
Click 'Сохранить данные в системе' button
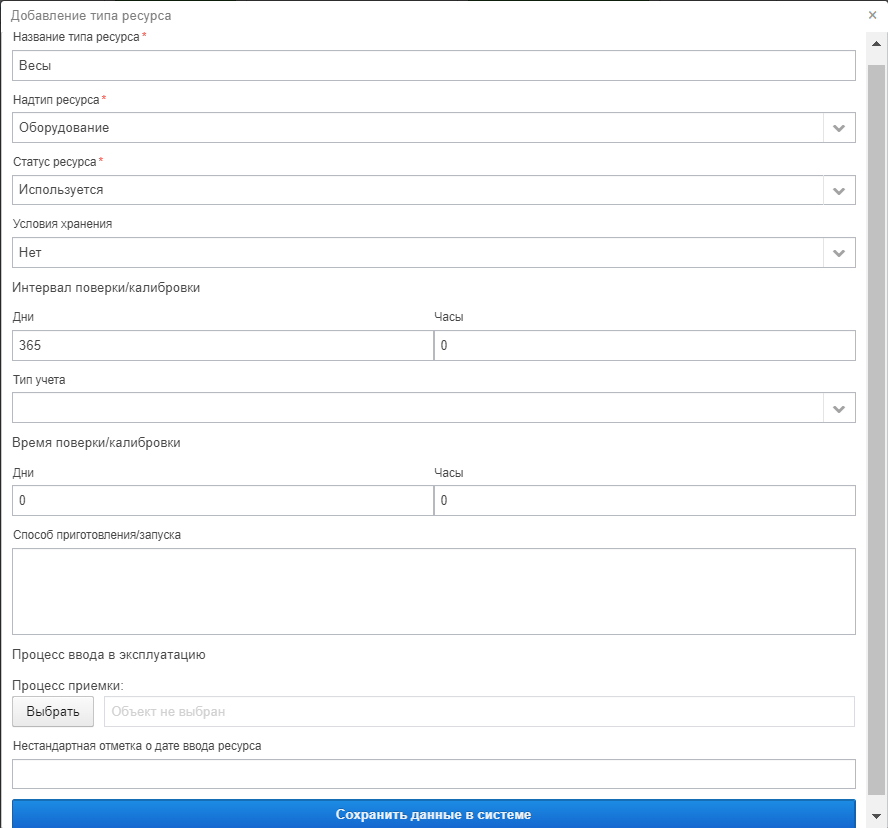pyautogui.click(x=434, y=814)
